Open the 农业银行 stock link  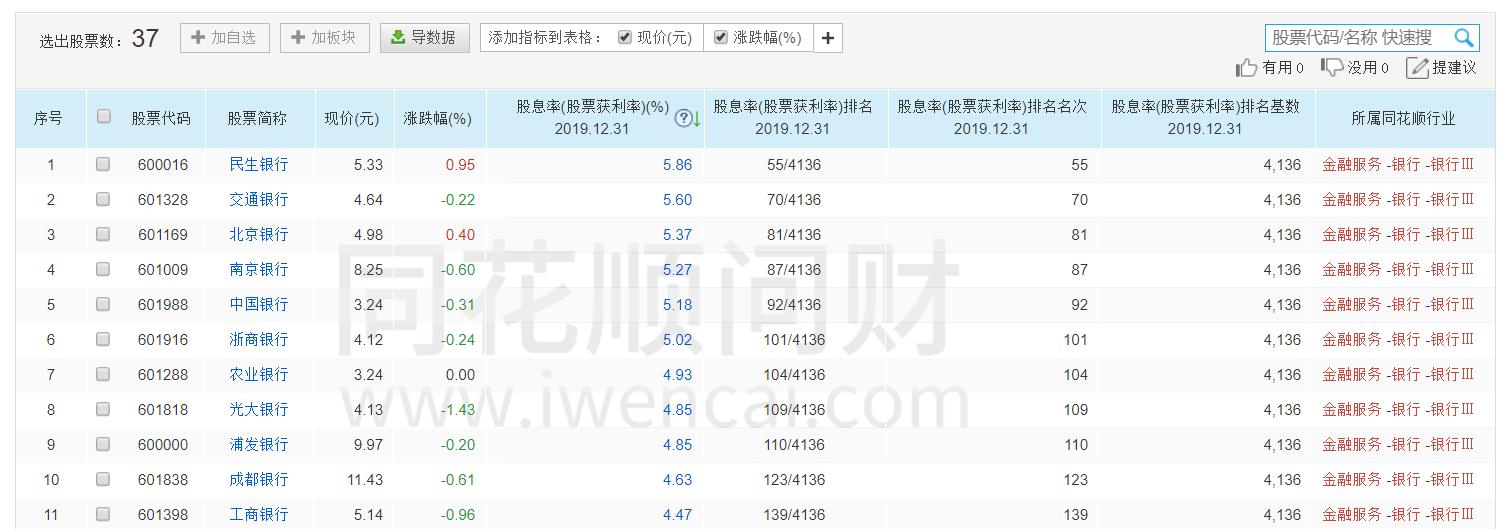point(258,375)
